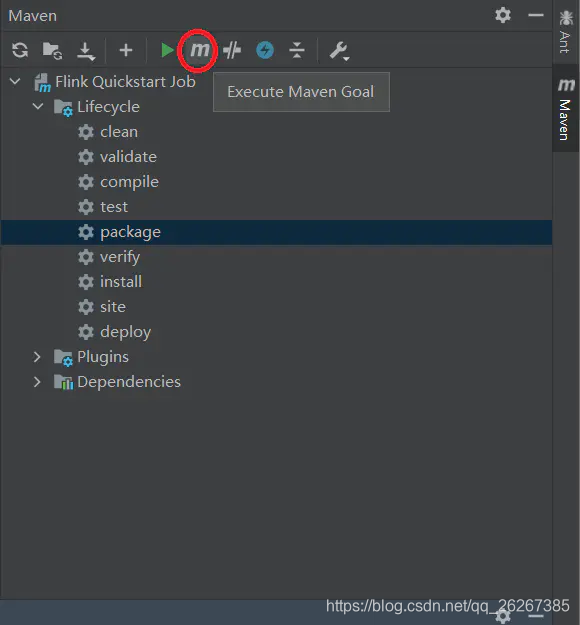Switch to the Ant tool window tab
The height and width of the screenshot is (625, 580).
tap(565, 32)
